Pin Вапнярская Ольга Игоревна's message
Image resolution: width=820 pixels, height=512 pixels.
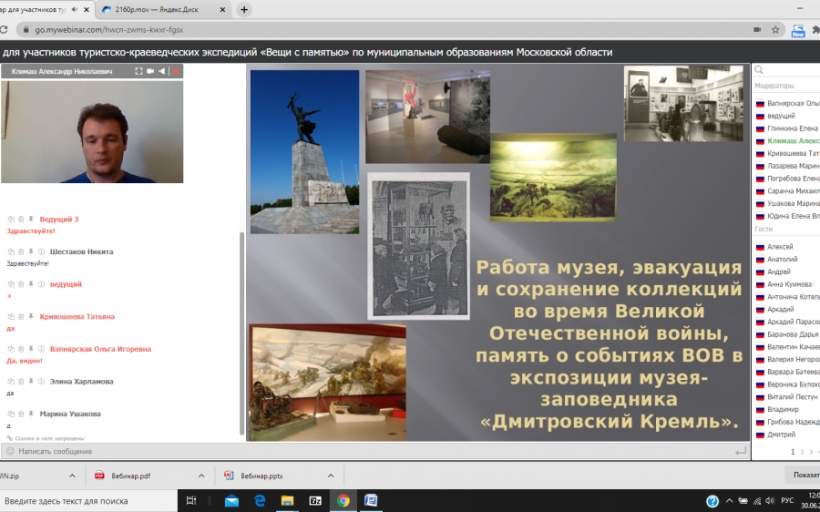pyautogui.click(x=31, y=349)
